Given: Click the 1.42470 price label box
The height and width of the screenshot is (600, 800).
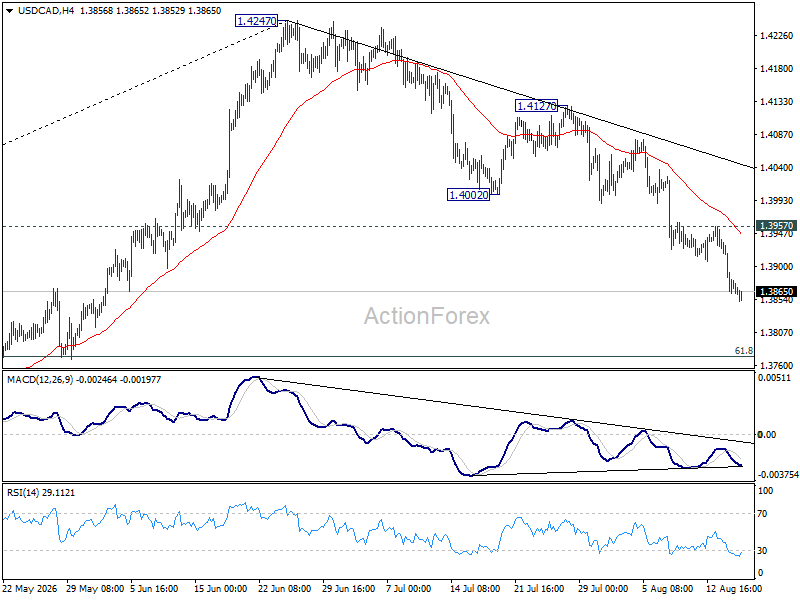Looking at the screenshot, I should pos(256,21).
